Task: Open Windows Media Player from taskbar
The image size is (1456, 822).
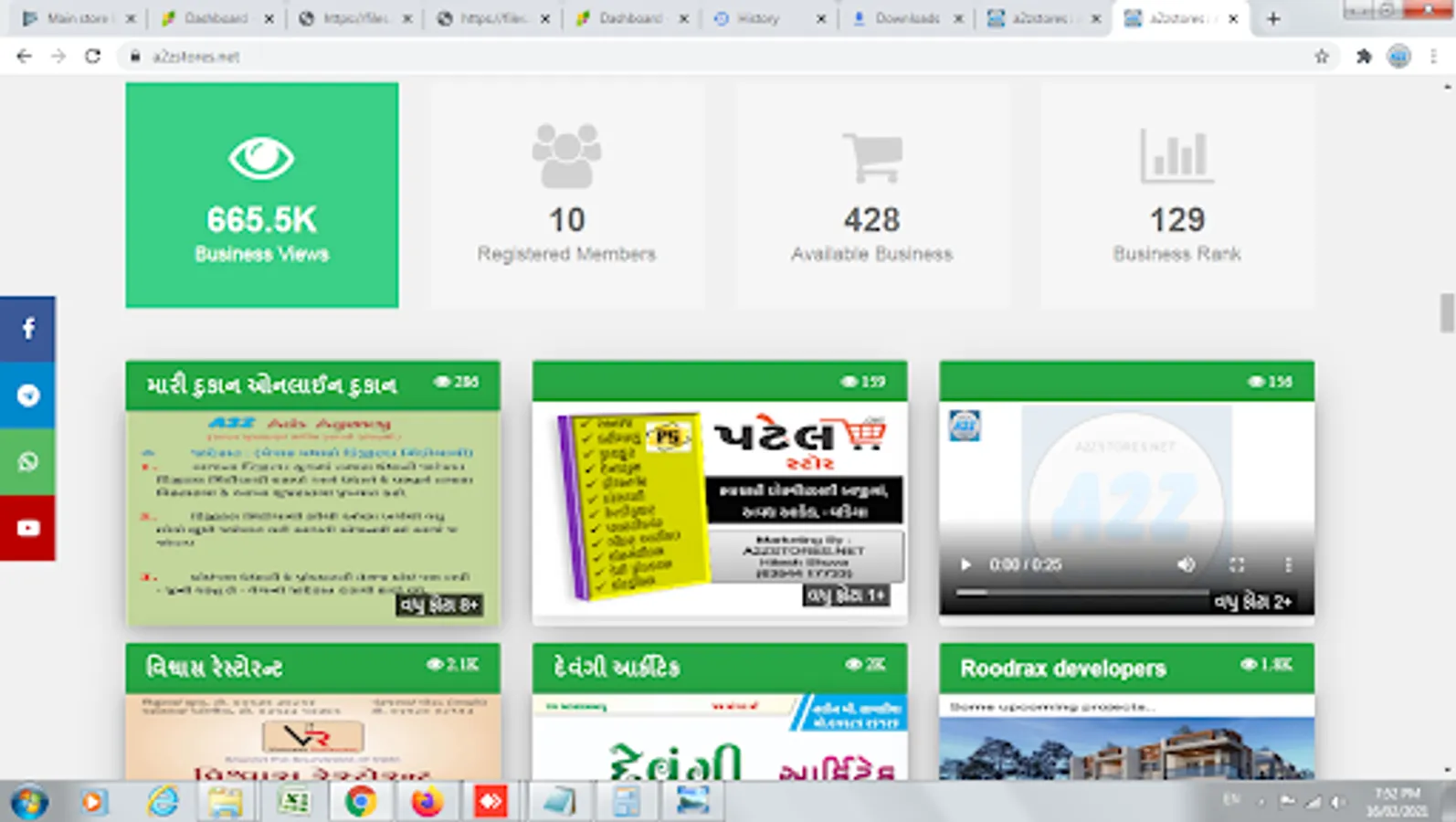Action: (x=93, y=802)
